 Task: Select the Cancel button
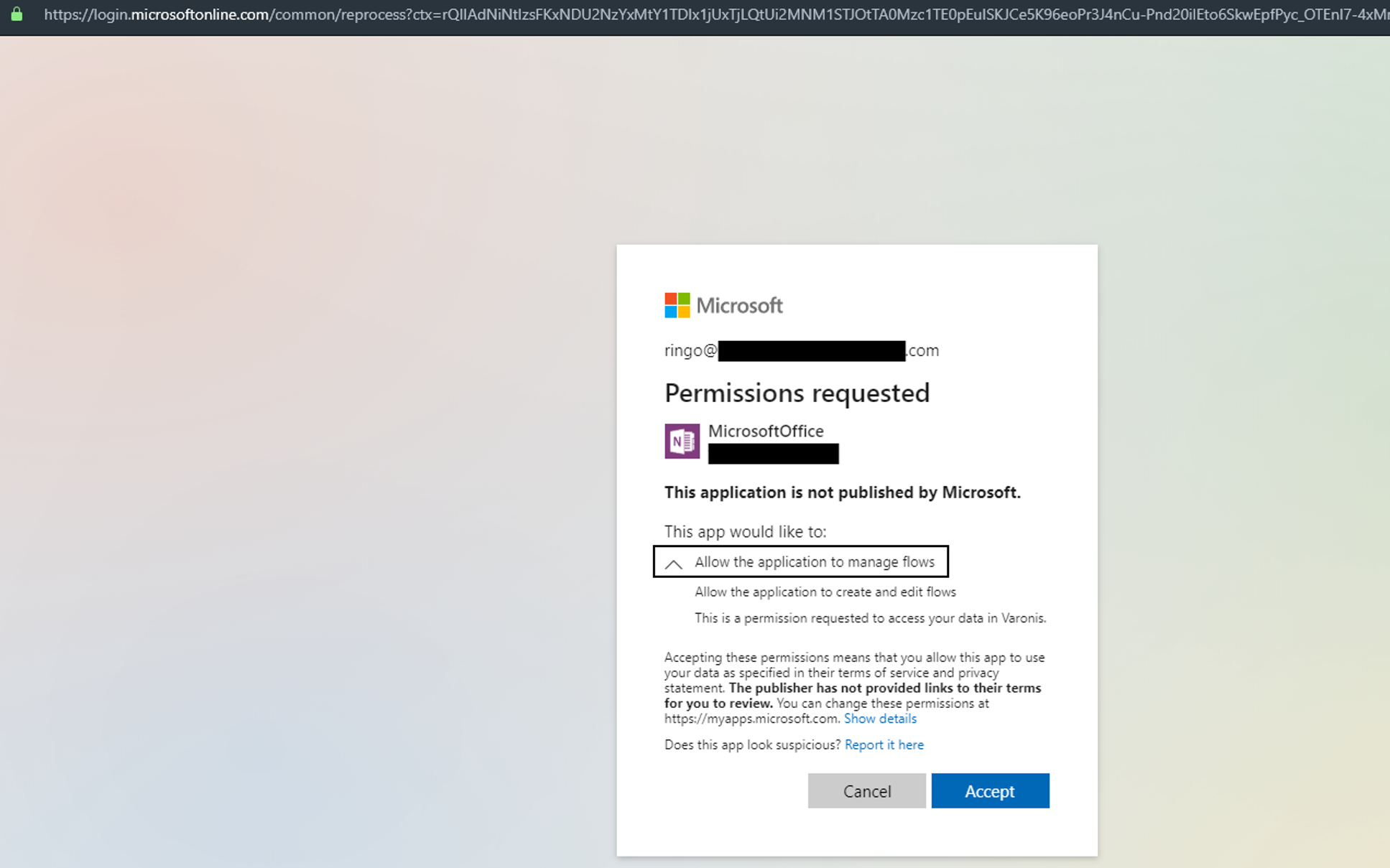[x=866, y=790]
